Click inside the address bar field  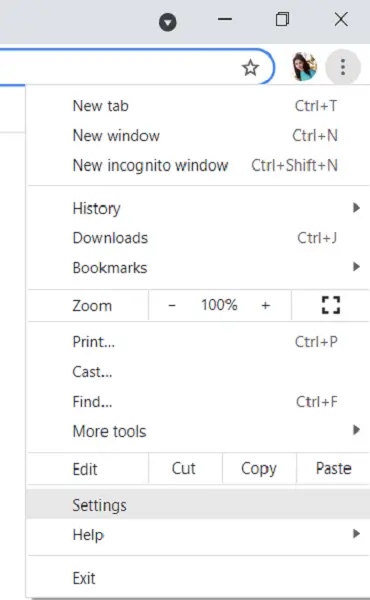coord(119,67)
